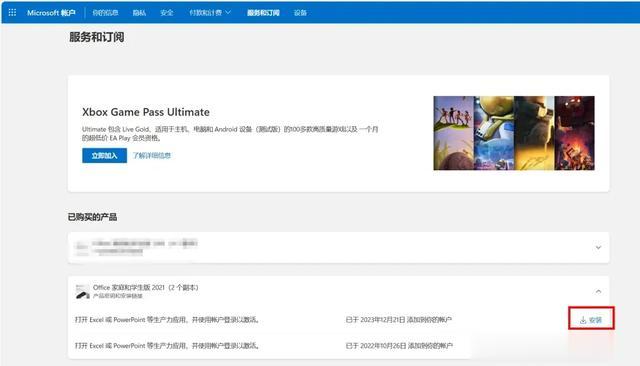Click the 服务和订阅 page heading
This screenshot has height=366, width=640.
point(97,37)
